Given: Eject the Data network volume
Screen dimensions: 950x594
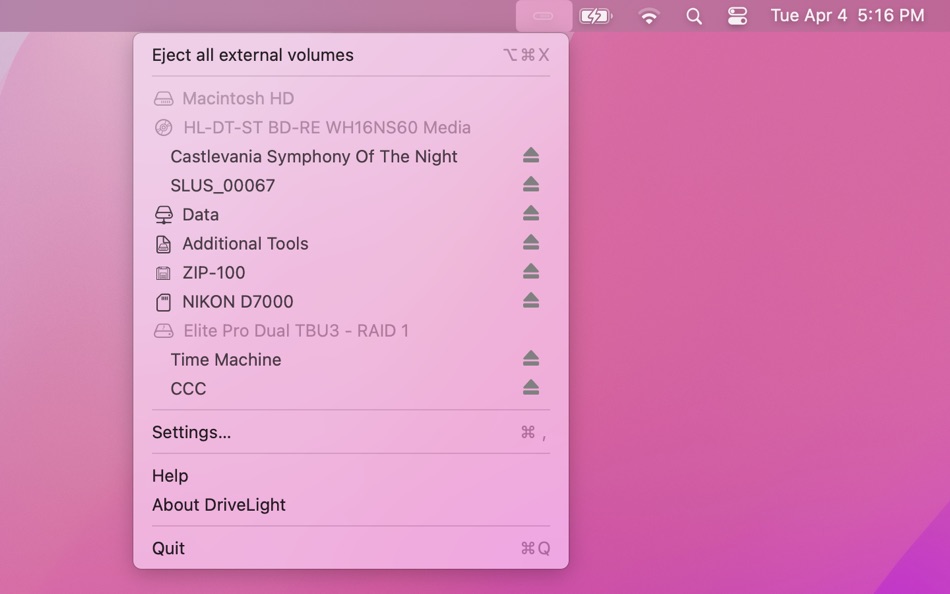Looking at the screenshot, I should [531, 214].
